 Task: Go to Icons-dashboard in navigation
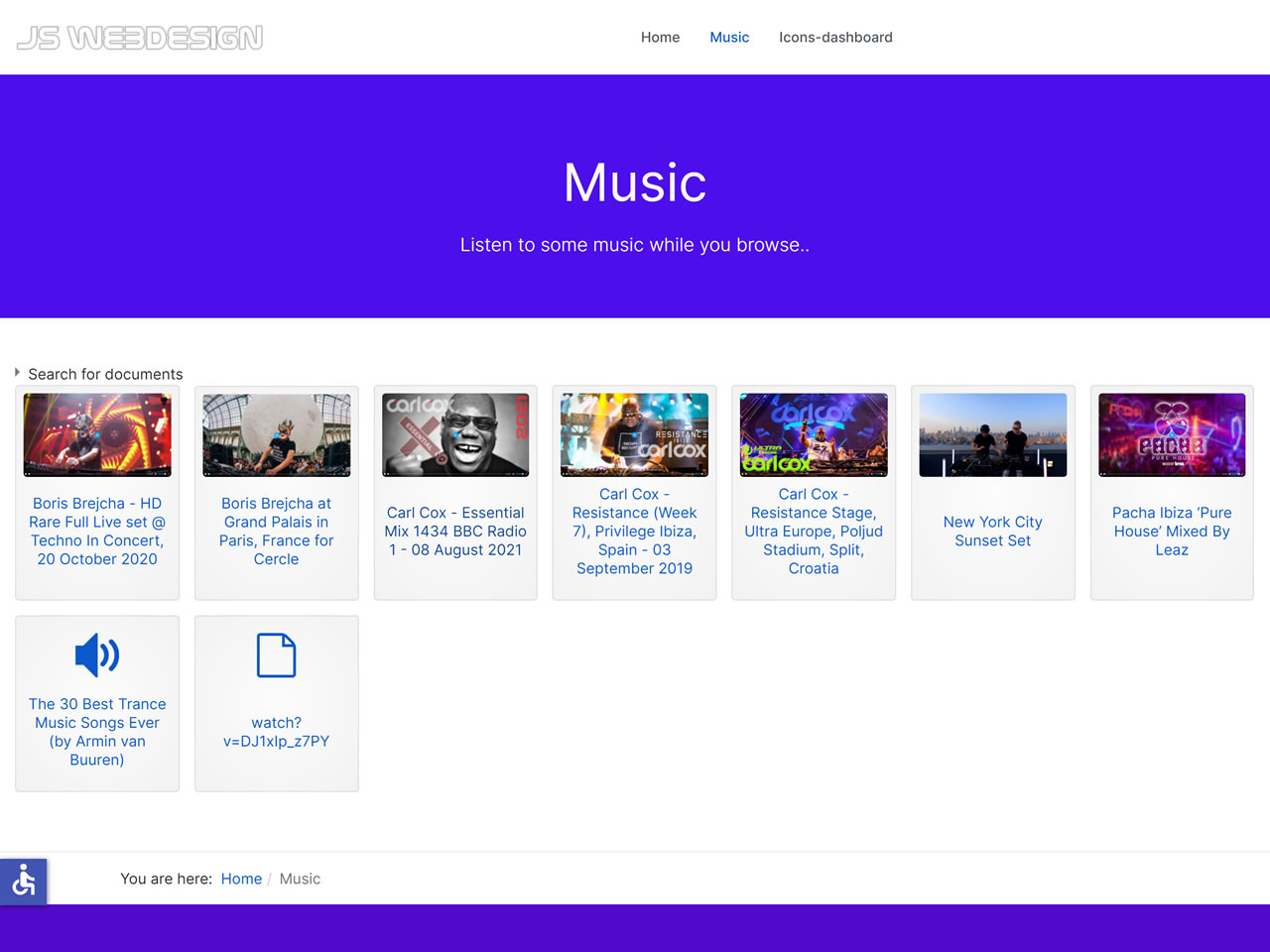tap(835, 38)
